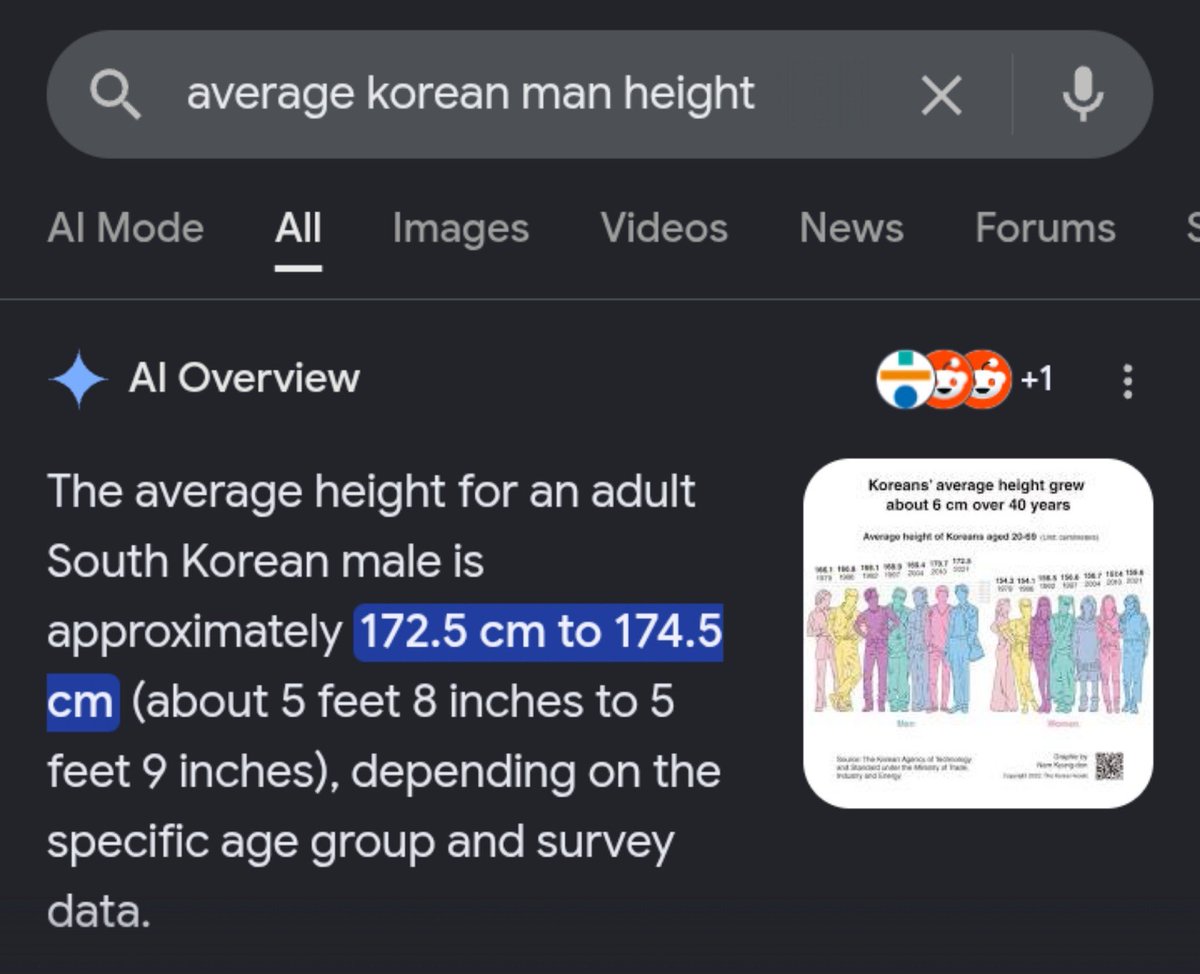
Task: Open the News tab
Action: coord(851,229)
